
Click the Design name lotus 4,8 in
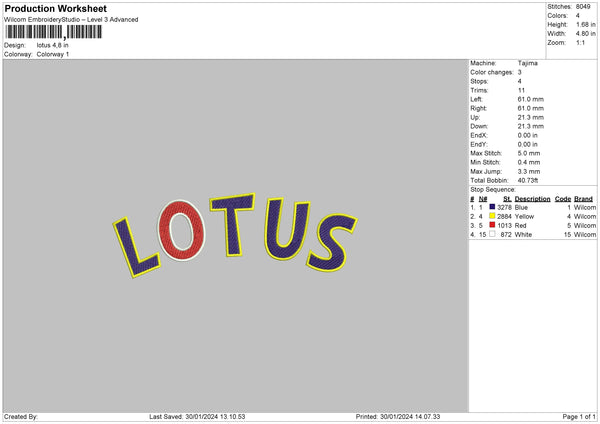[53, 45]
